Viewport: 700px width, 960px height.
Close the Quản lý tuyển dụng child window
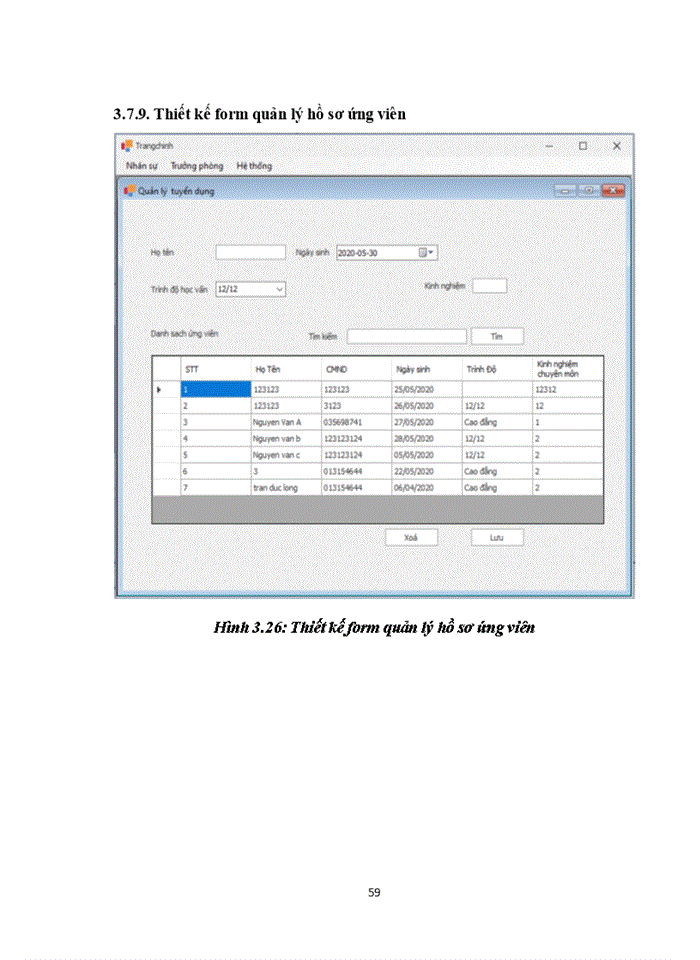click(x=613, y=190)
